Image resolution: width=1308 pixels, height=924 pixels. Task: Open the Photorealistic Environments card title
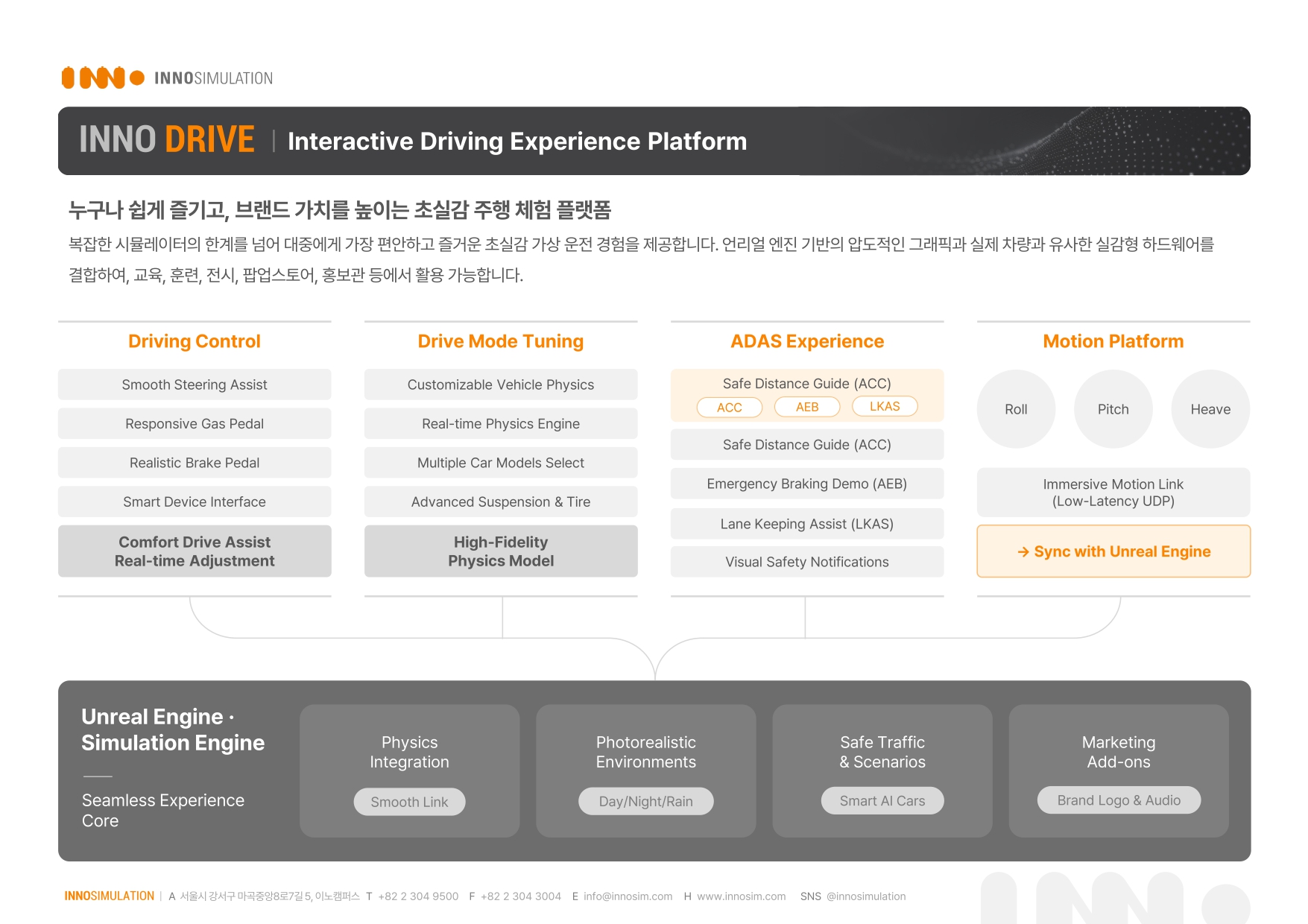[646, 752]
